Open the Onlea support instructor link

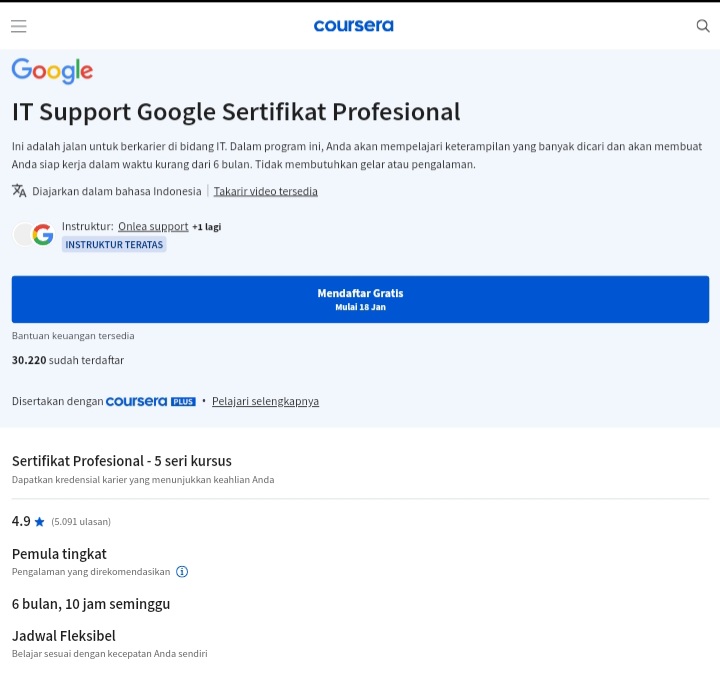153,227
